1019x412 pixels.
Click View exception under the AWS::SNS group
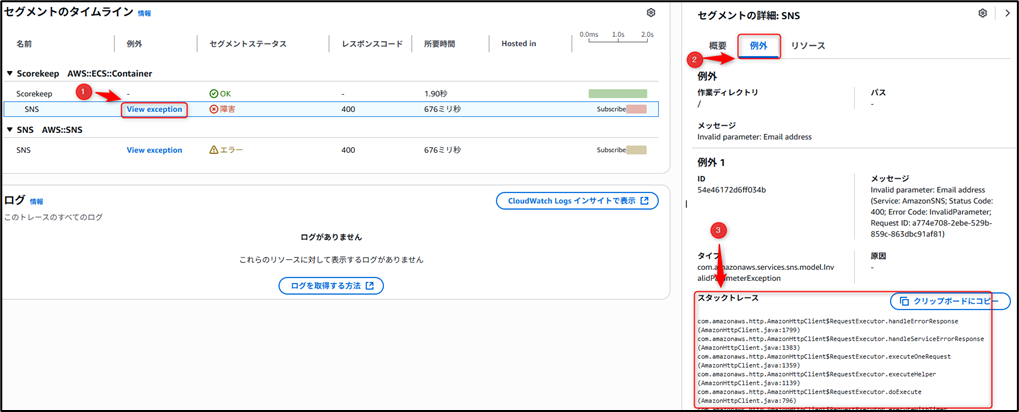pyautogui.click(x=154, y=150)
